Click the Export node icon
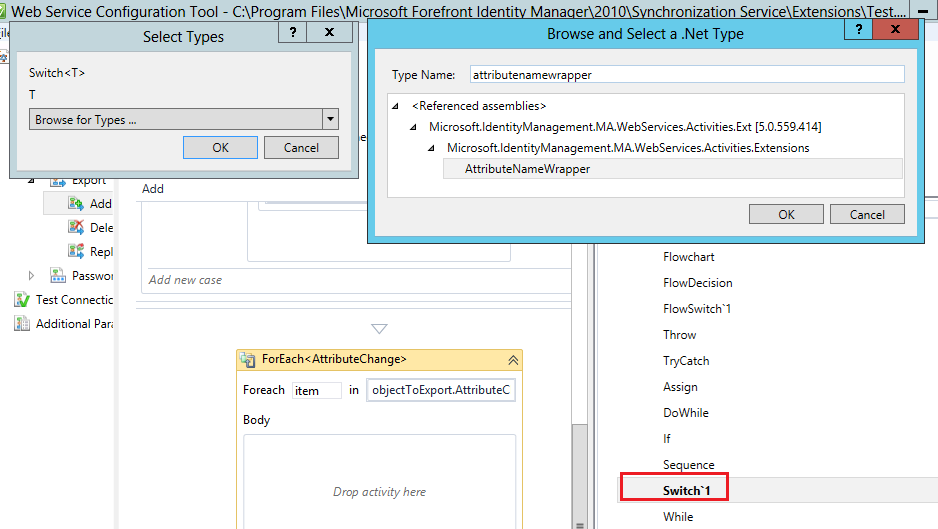Viewport: 938px width, 529px height. click(x=57, y=181)
